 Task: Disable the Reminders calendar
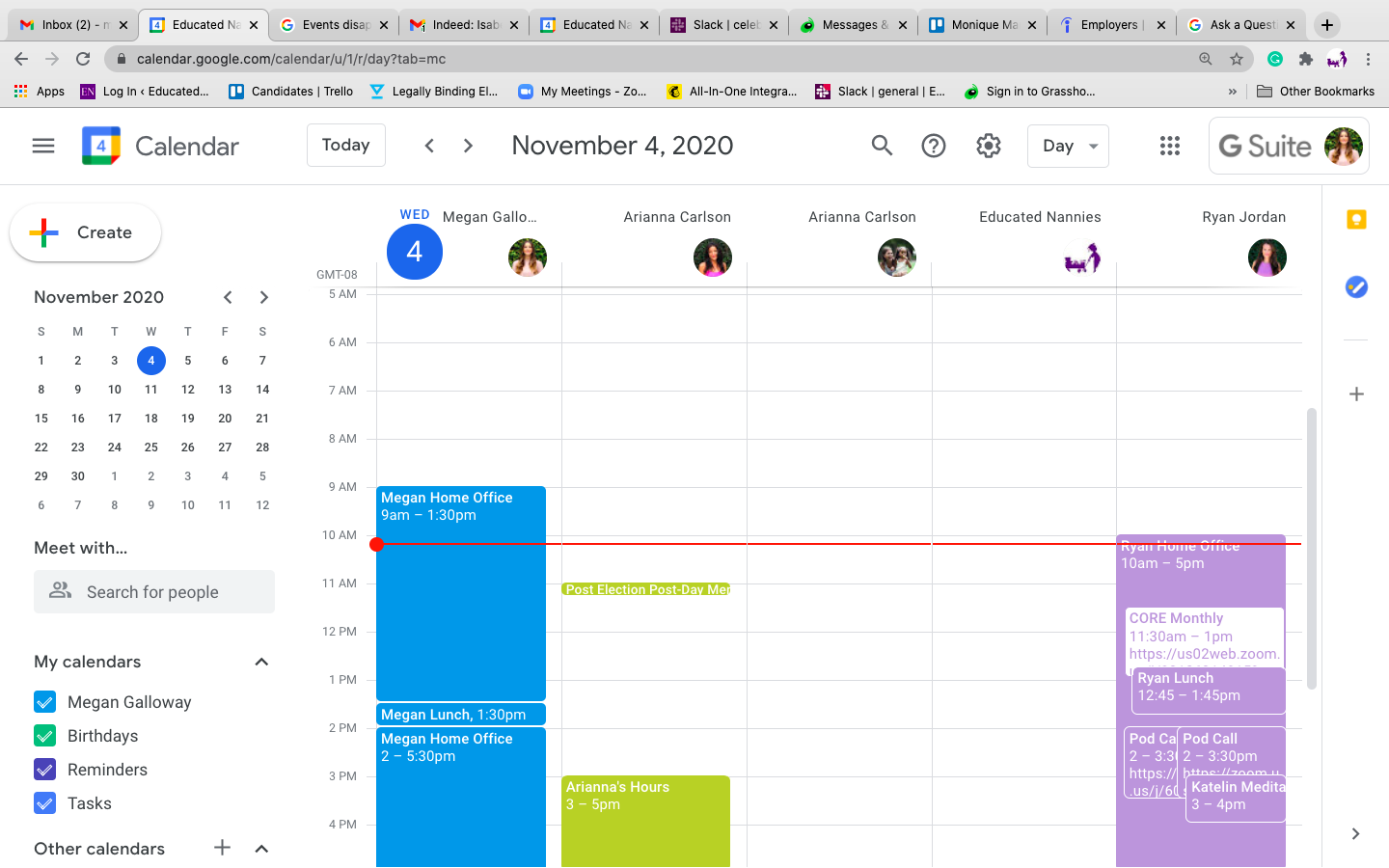[x=44, y=769]
